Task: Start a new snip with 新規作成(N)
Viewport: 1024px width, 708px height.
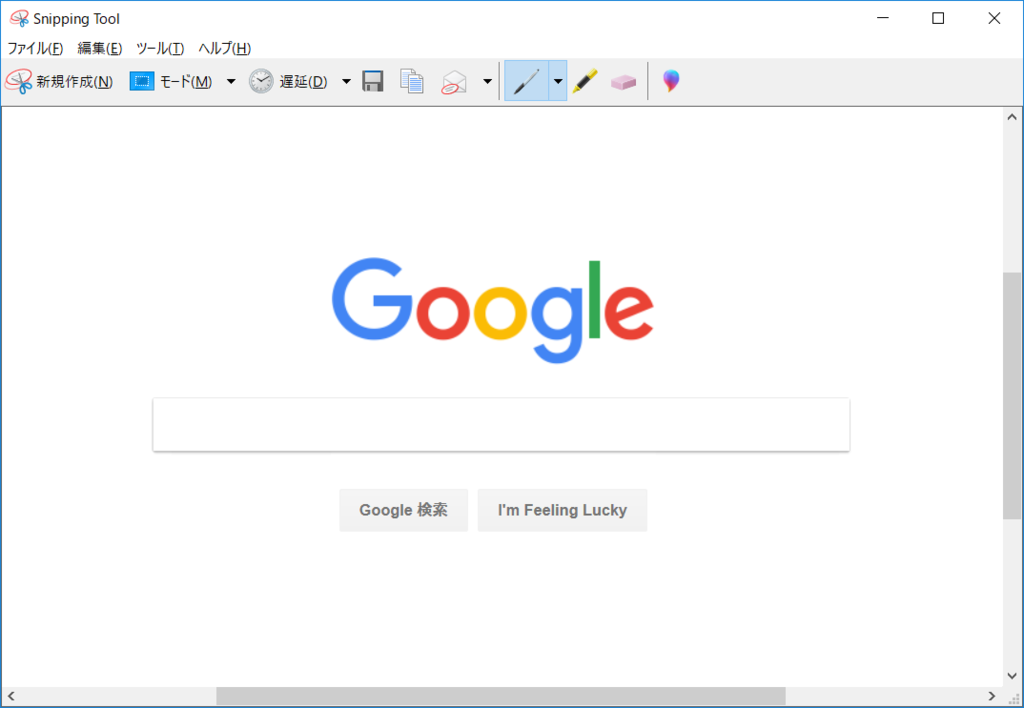Action: [59, 82]
